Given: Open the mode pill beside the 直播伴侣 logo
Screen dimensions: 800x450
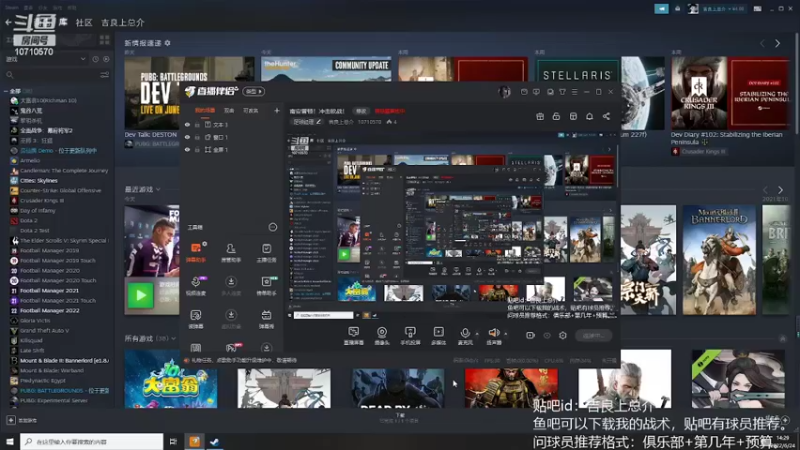Looking at the screenshot, I should 254,91.
